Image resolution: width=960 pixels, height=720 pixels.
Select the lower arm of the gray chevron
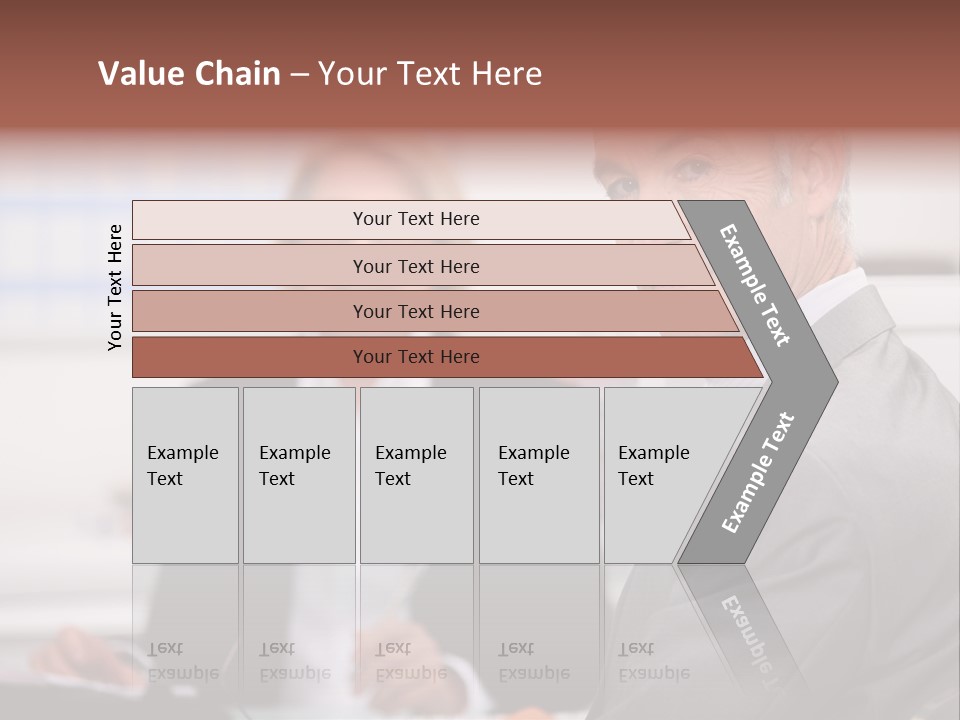coord(757,473)
